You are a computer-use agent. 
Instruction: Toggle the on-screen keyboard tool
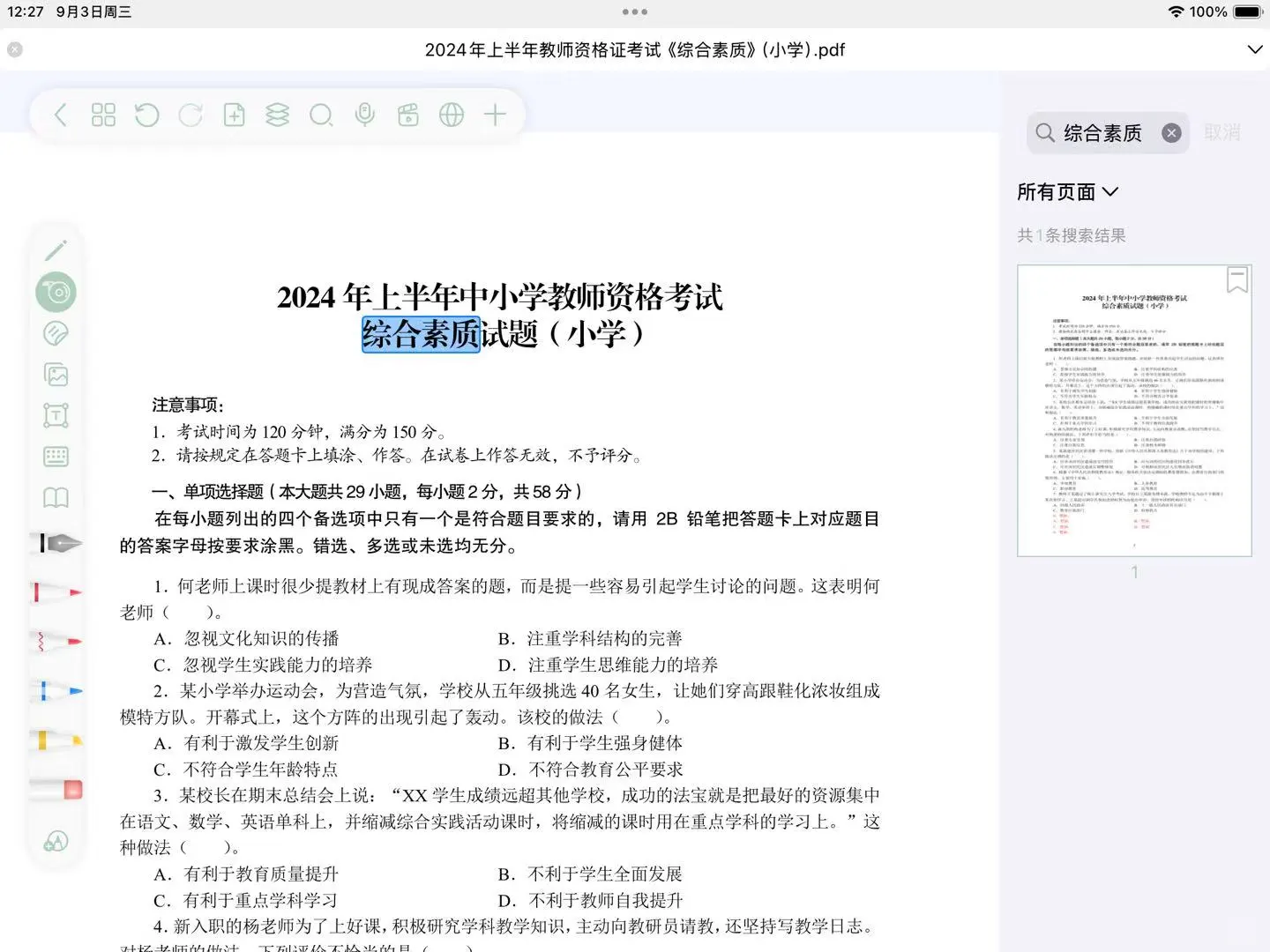point(56,456)
